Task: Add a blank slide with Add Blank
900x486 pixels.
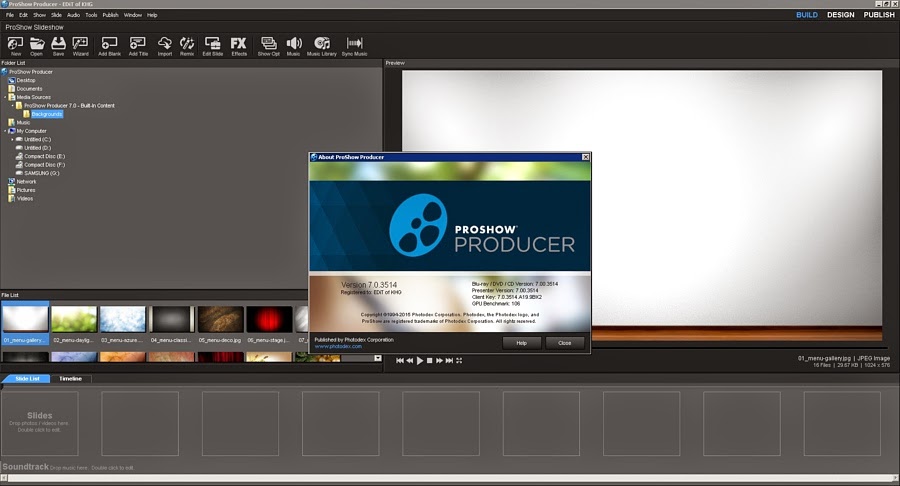Action: (x=109, y=46)
